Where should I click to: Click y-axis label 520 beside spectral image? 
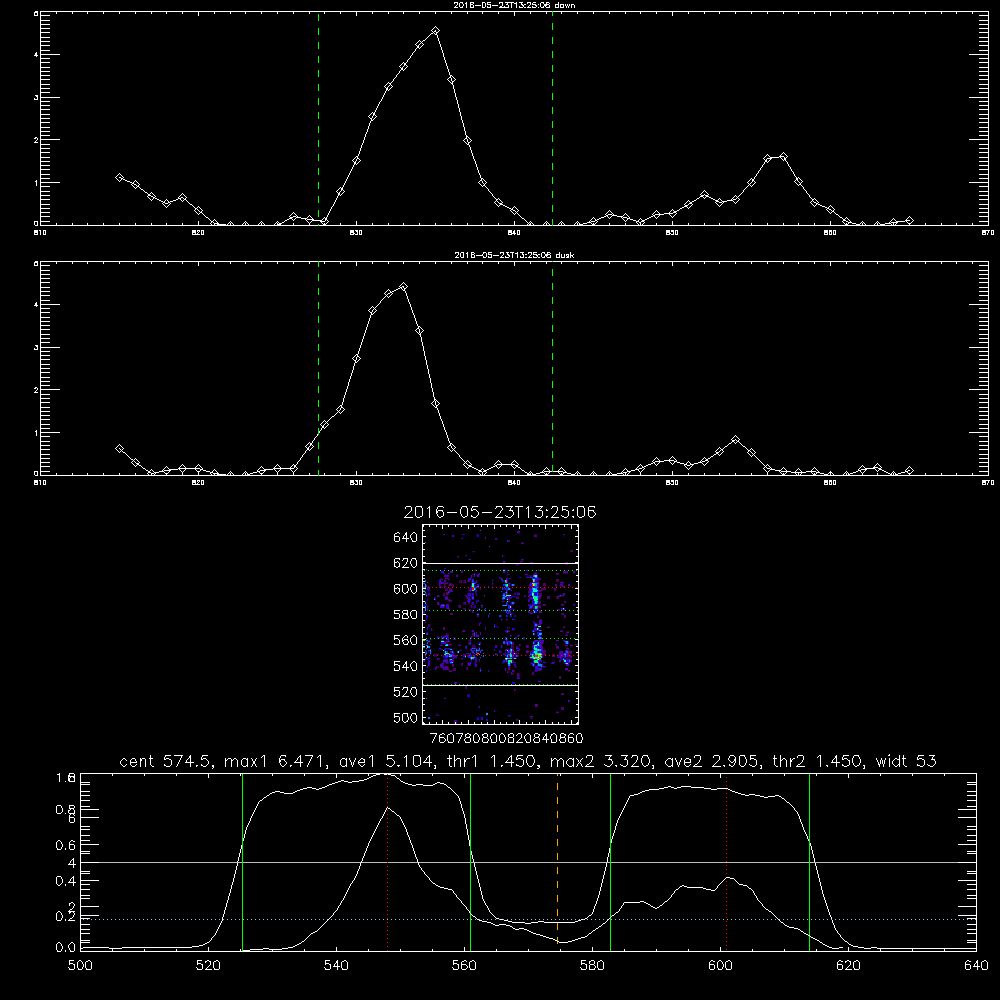click(x=406, y=692)
